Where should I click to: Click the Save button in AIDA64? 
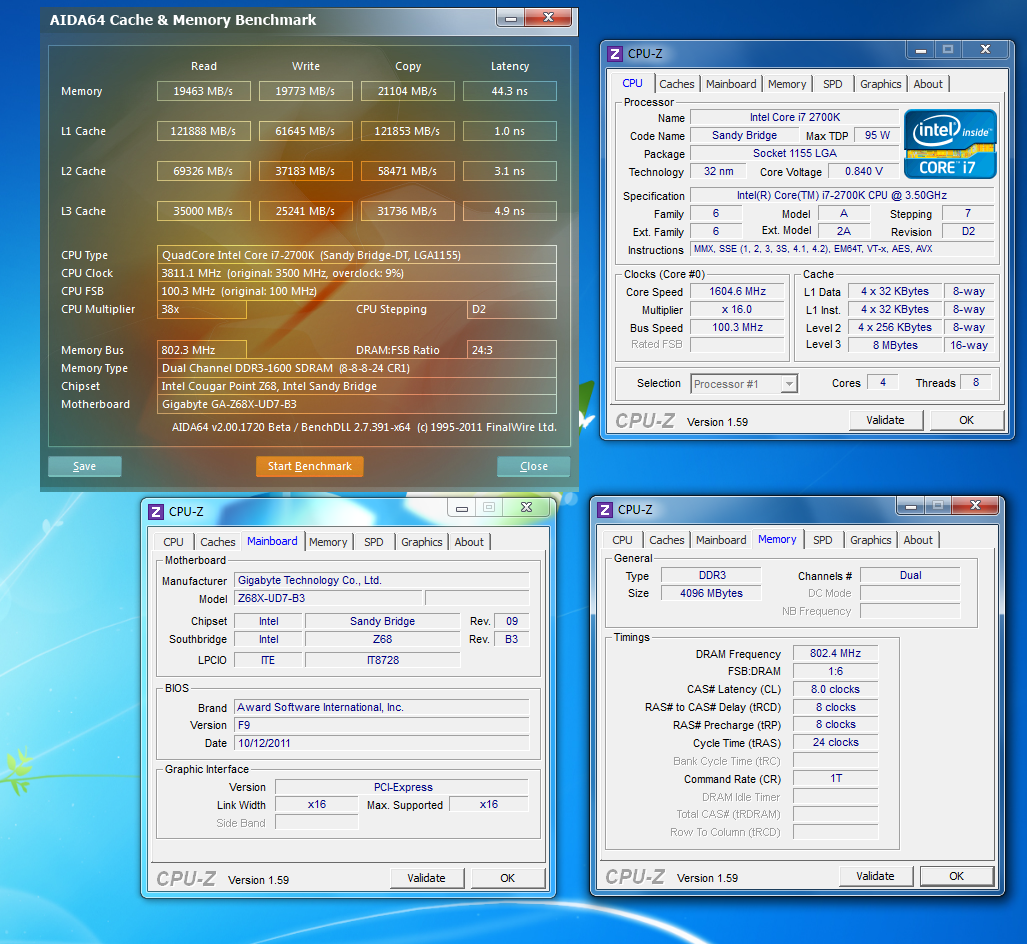pyautogui.click(x=85, y=466)
